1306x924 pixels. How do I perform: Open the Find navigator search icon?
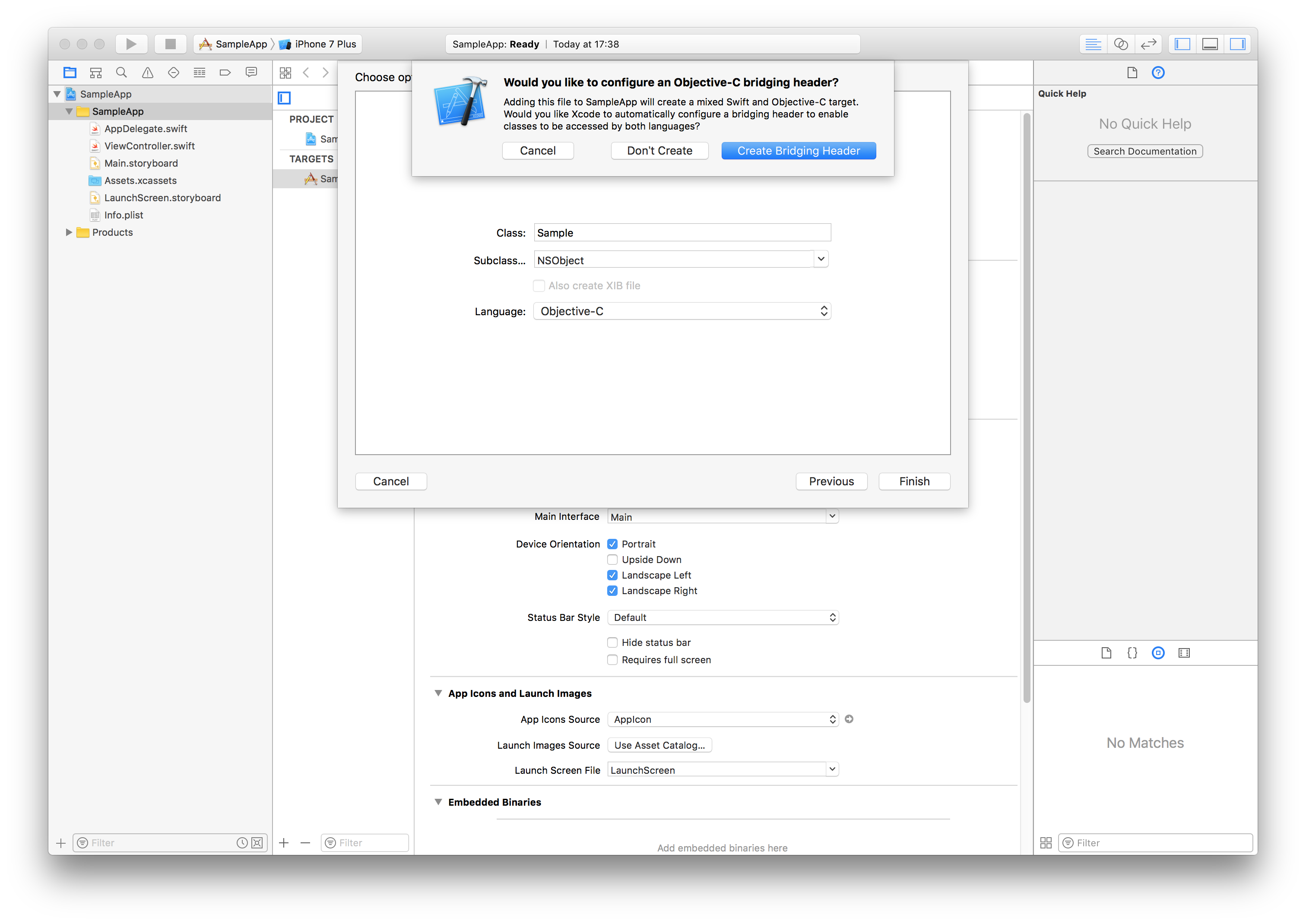[x=121, y=72]
